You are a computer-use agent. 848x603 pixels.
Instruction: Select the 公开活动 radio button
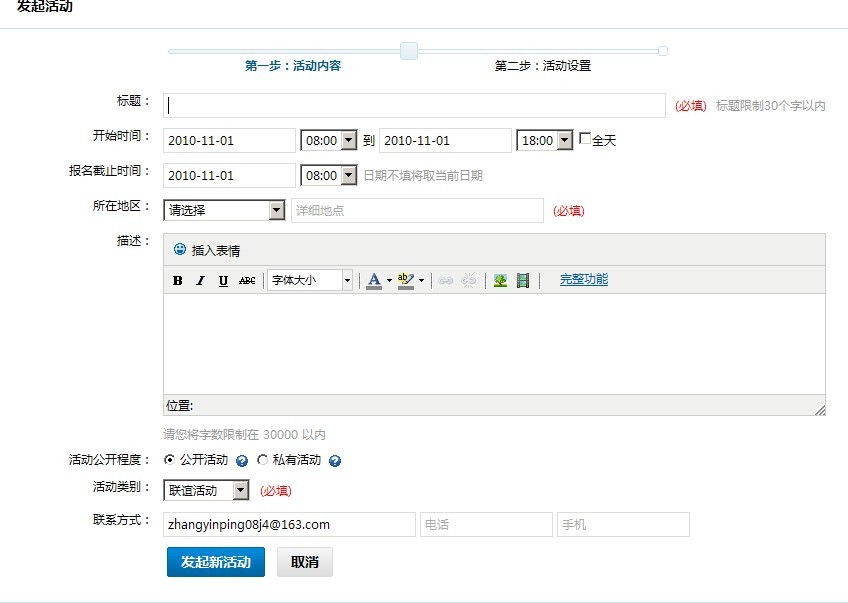[169, 460]
